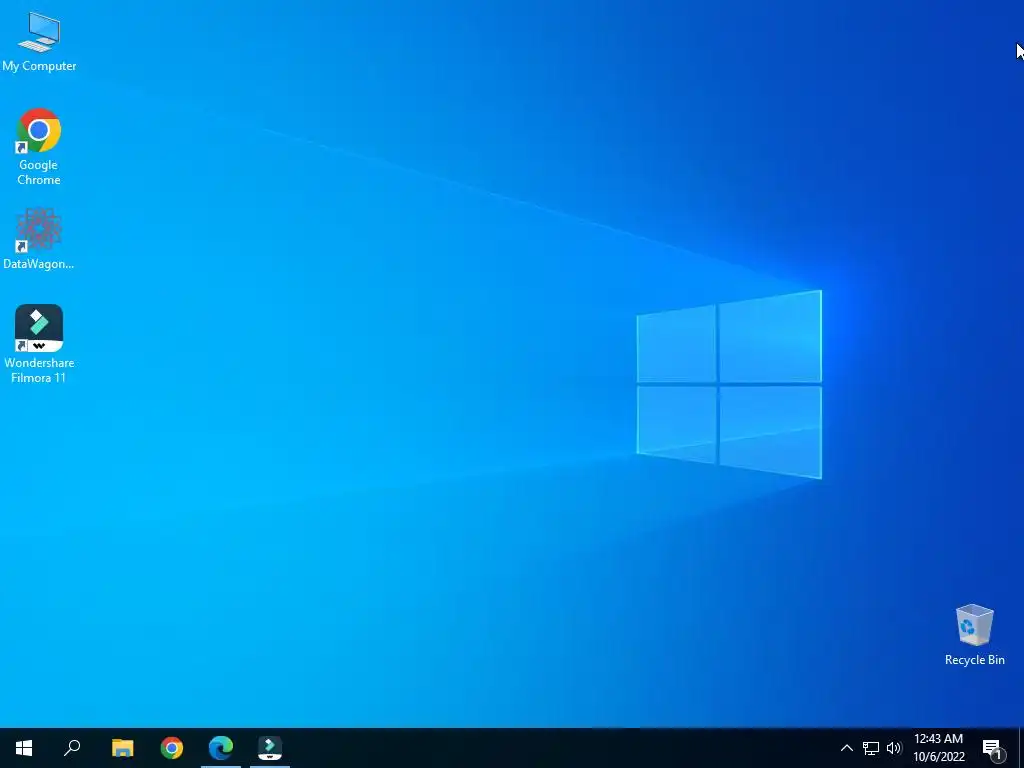Switch to Filmora in the taskbar
The height and width of the screenshot is (768, 1024).
coord(270,748)
